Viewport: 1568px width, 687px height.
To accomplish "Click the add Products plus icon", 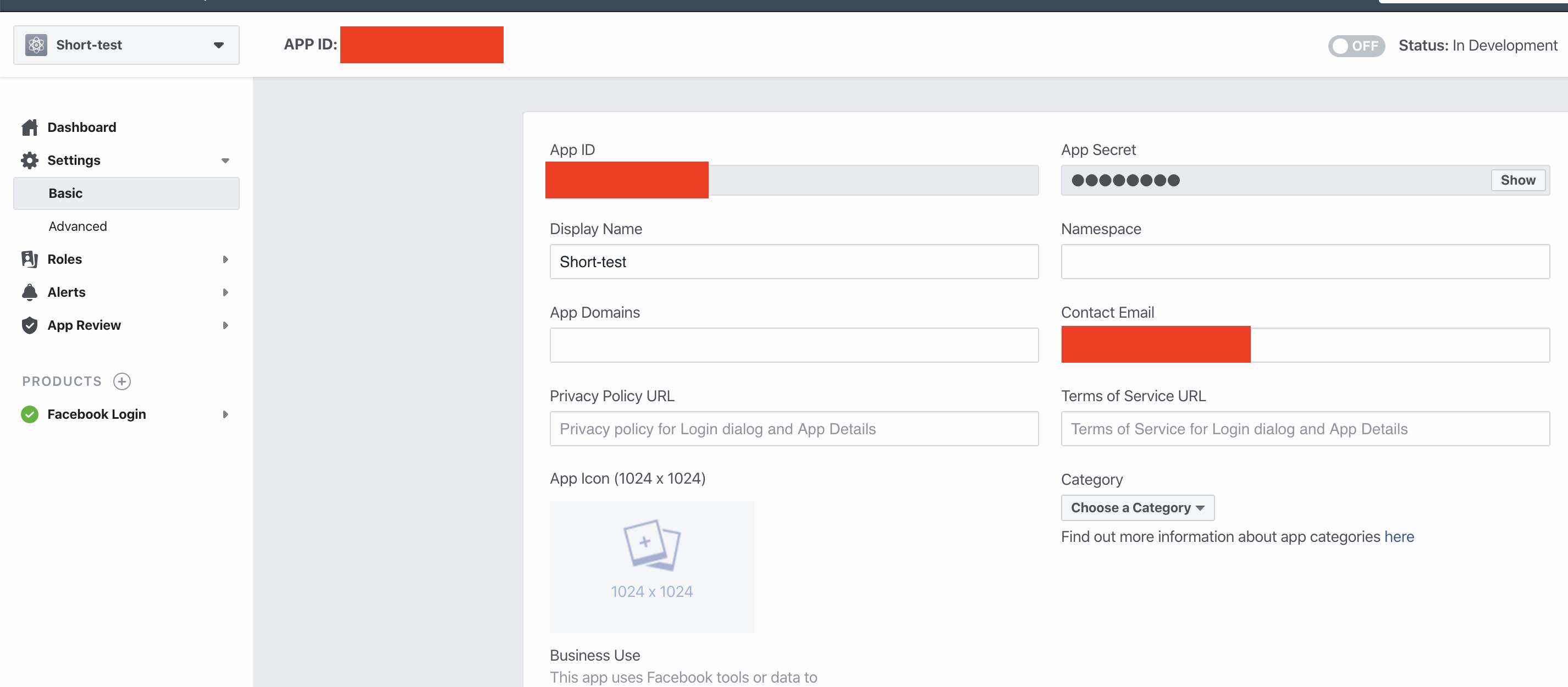I will 122,381.
